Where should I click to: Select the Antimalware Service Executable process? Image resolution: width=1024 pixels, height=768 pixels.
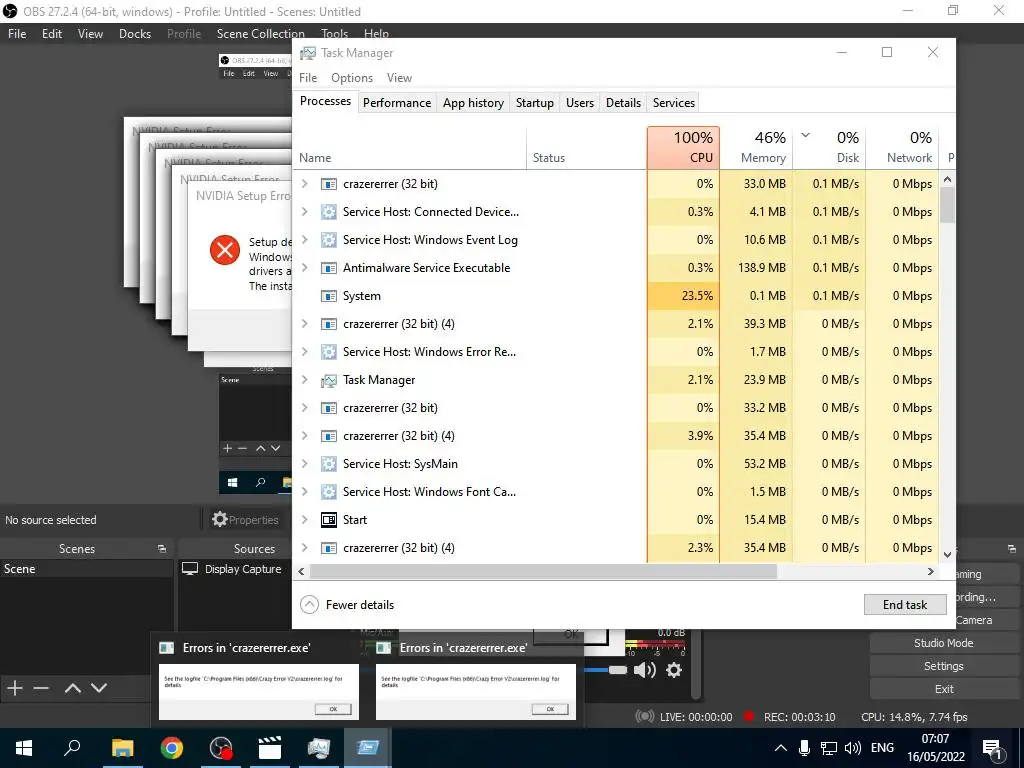(616, 268)
